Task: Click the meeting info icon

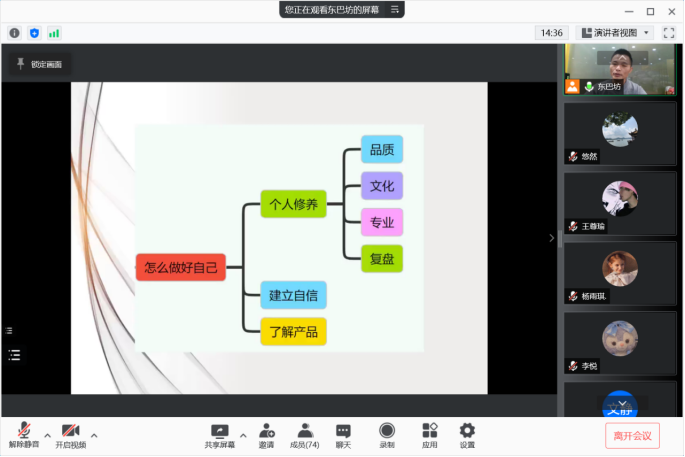Action: pos(14,33)
